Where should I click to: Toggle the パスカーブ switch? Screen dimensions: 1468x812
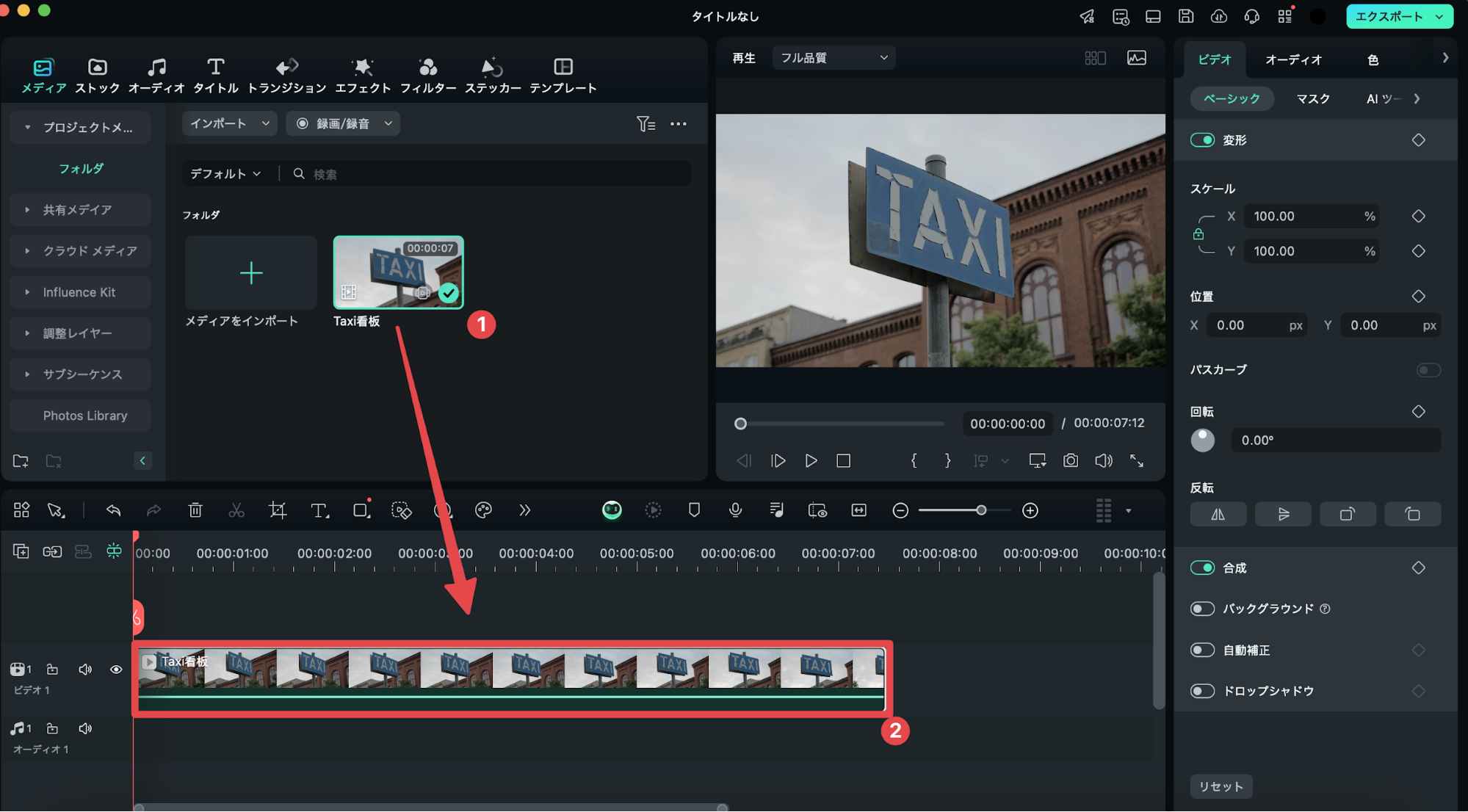coord(1428,369)
